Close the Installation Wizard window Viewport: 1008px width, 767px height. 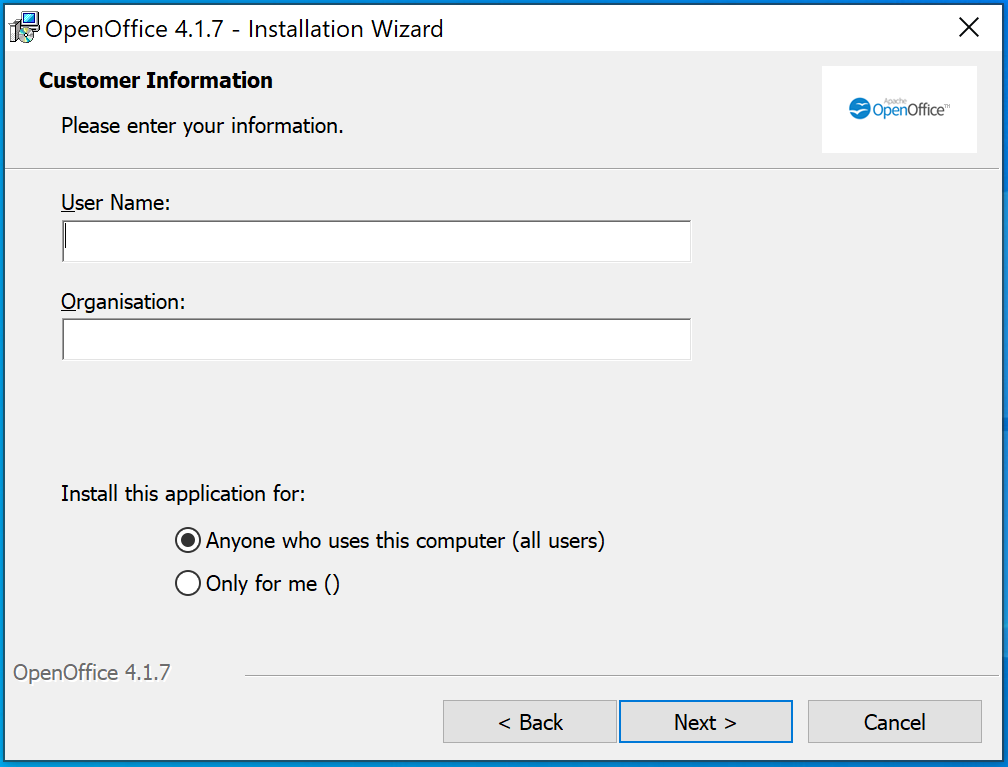tap(968, 28)
